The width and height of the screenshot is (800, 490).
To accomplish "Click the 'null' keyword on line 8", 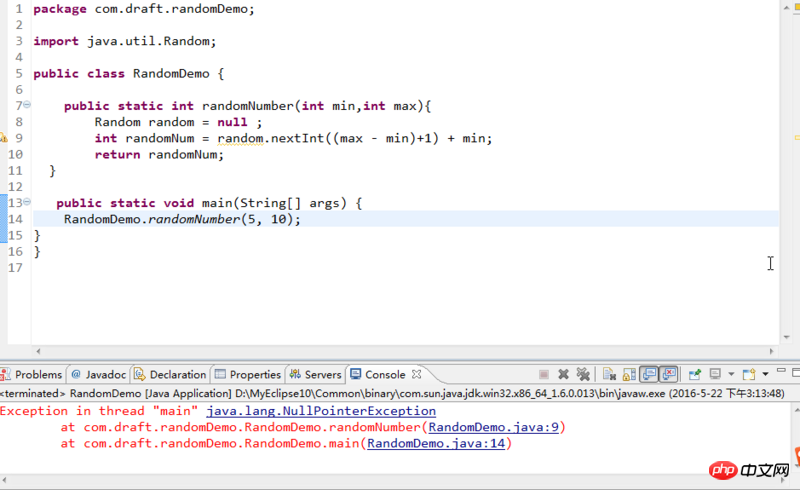I will point(232,122).
